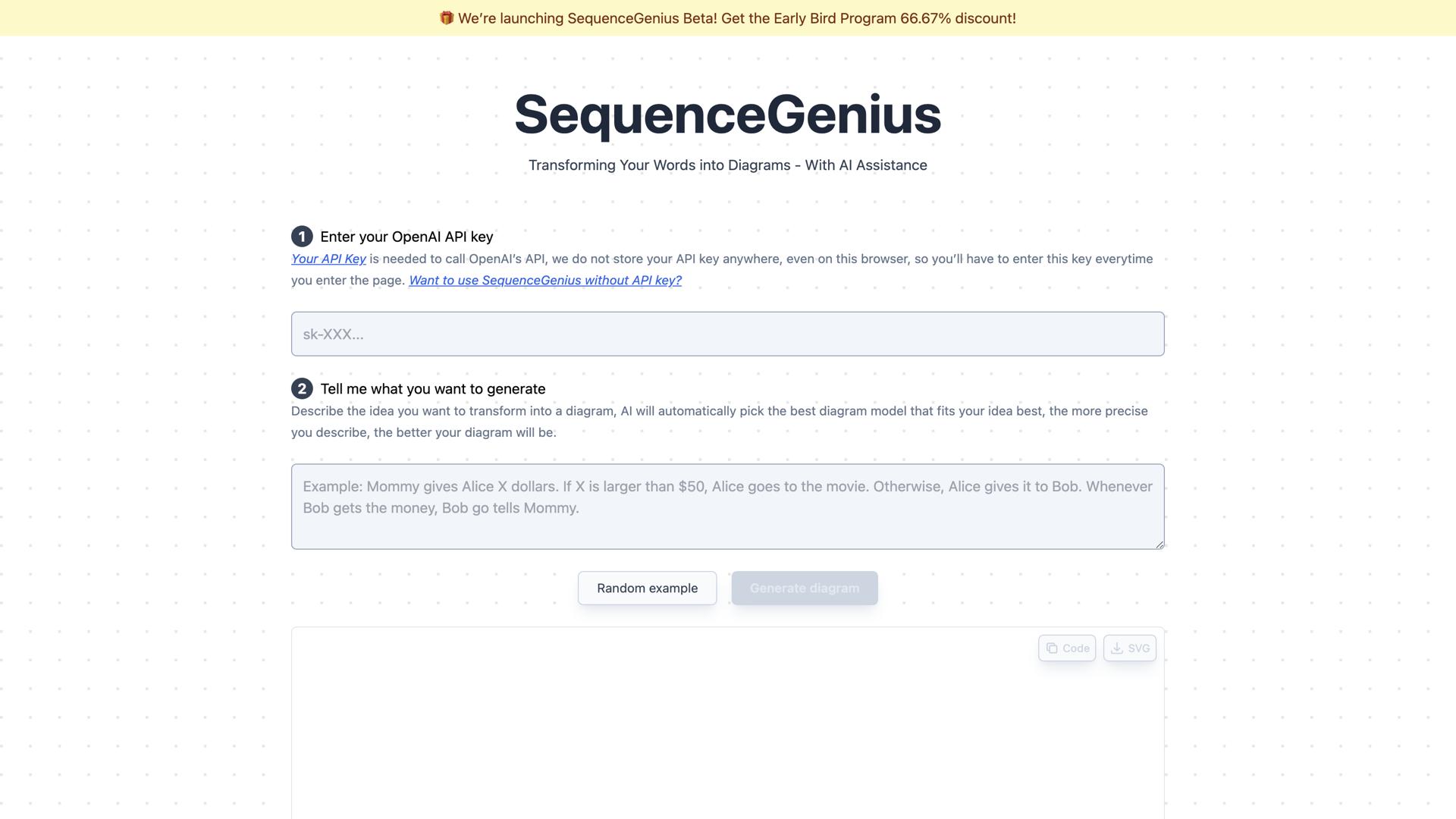Click the sk-XXX API key input field
The width and height of the screenshot is (1456, 819).
point(726,334)
